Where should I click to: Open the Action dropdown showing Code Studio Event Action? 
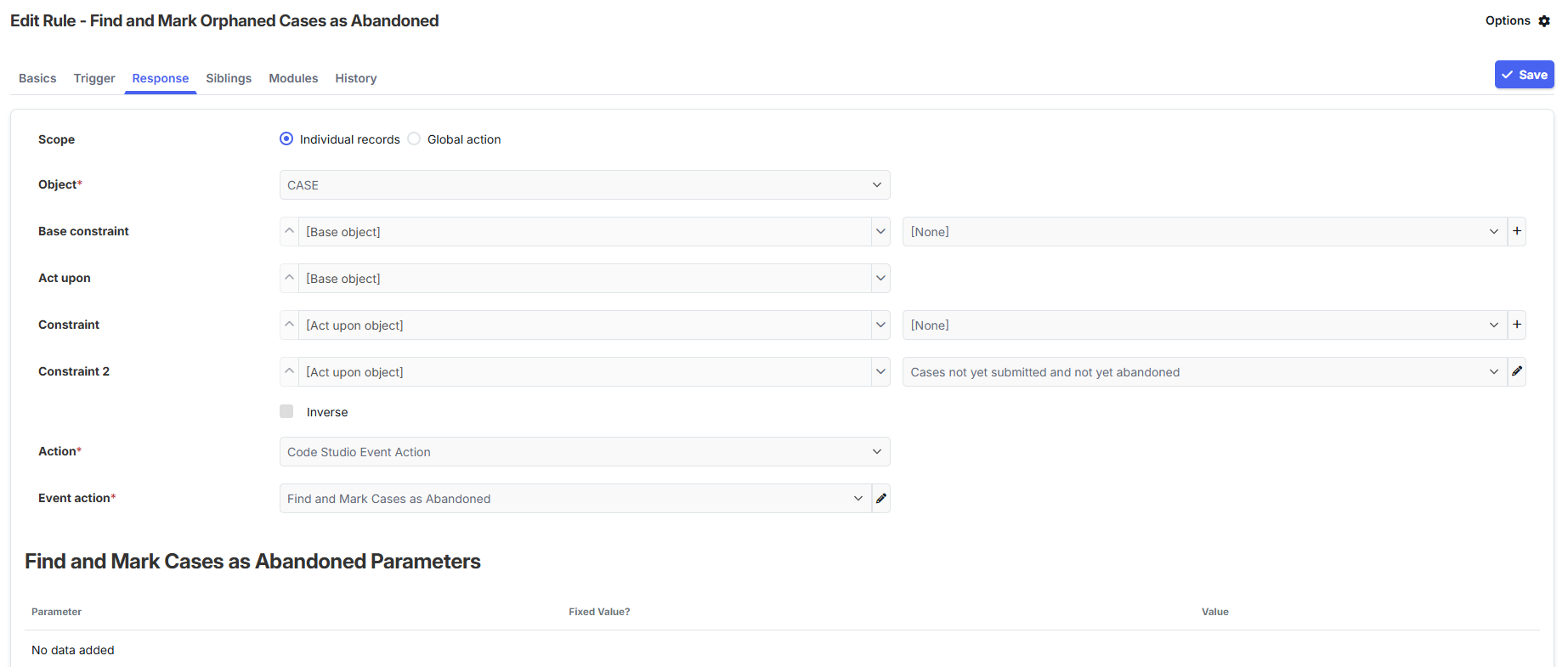tap(584, 452)
